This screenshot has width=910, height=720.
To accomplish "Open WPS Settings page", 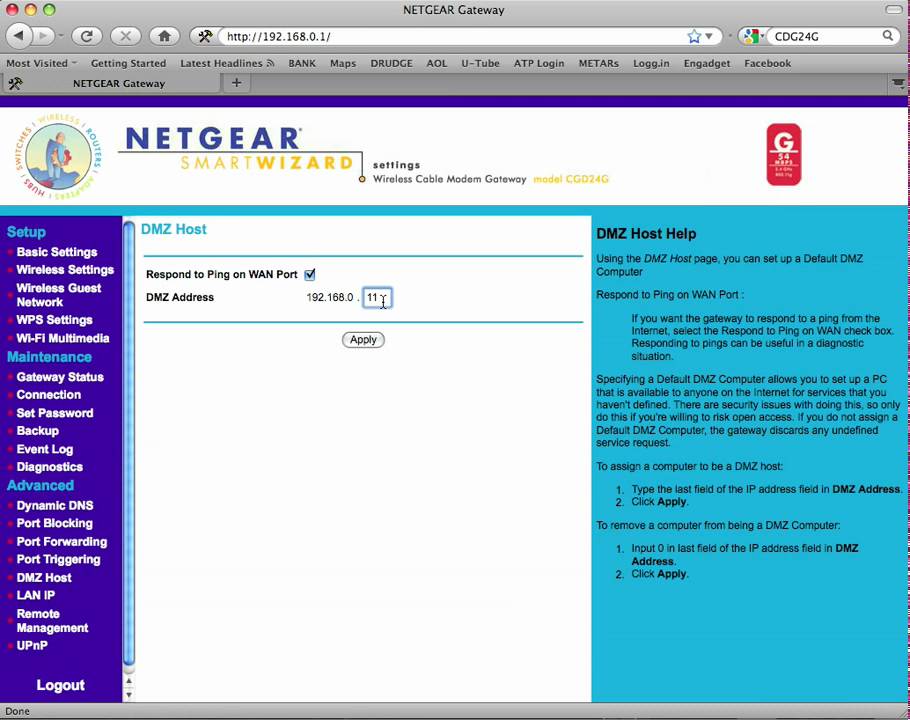I will pyautogui.click(x=55, y=320).
